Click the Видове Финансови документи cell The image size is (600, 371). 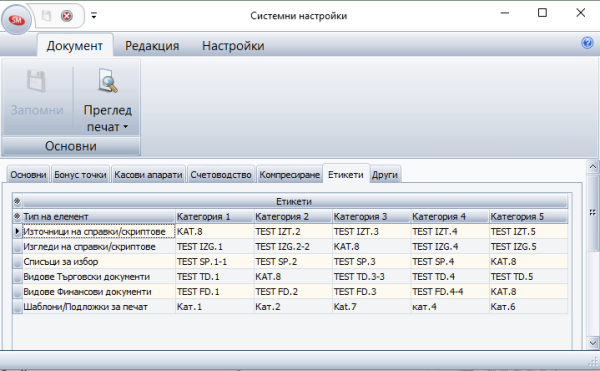(99, 291)
